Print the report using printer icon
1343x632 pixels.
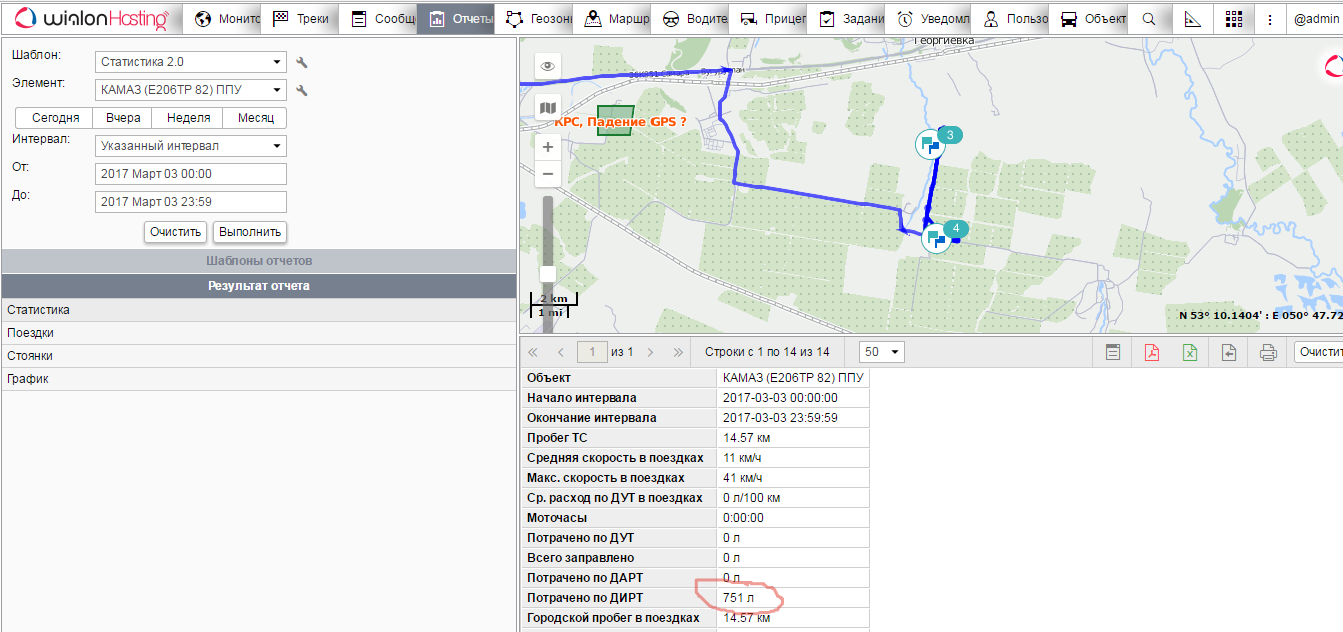pyautogui.click(x=1268, y=352)
